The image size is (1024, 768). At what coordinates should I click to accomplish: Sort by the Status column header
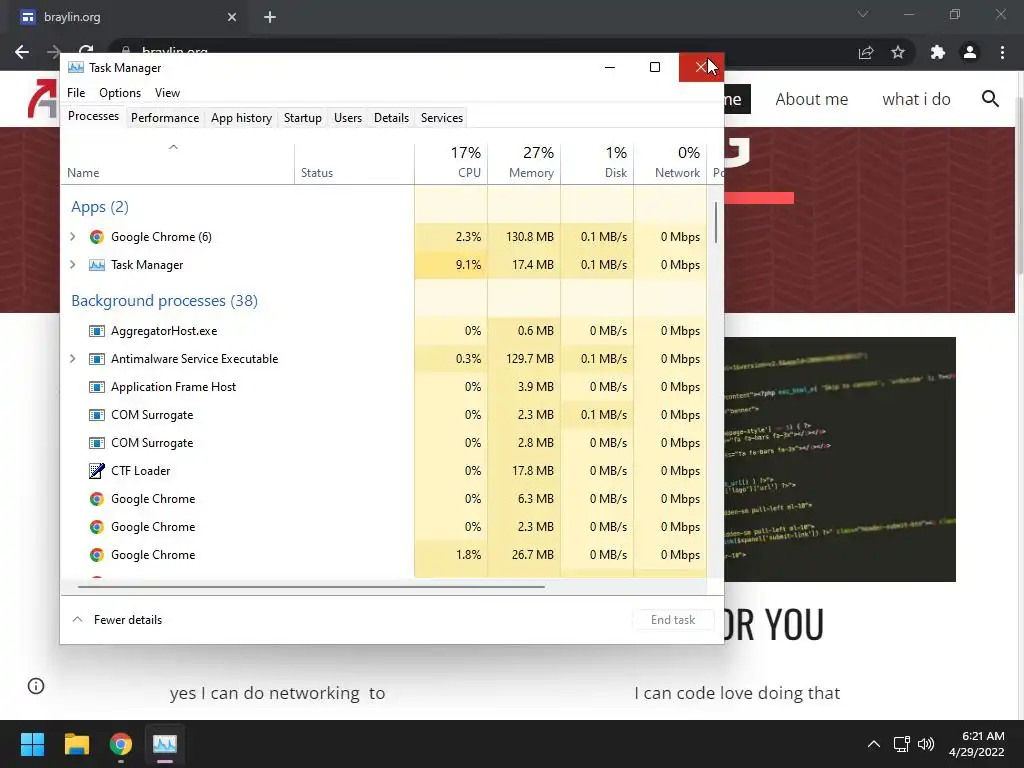(355, 163)
